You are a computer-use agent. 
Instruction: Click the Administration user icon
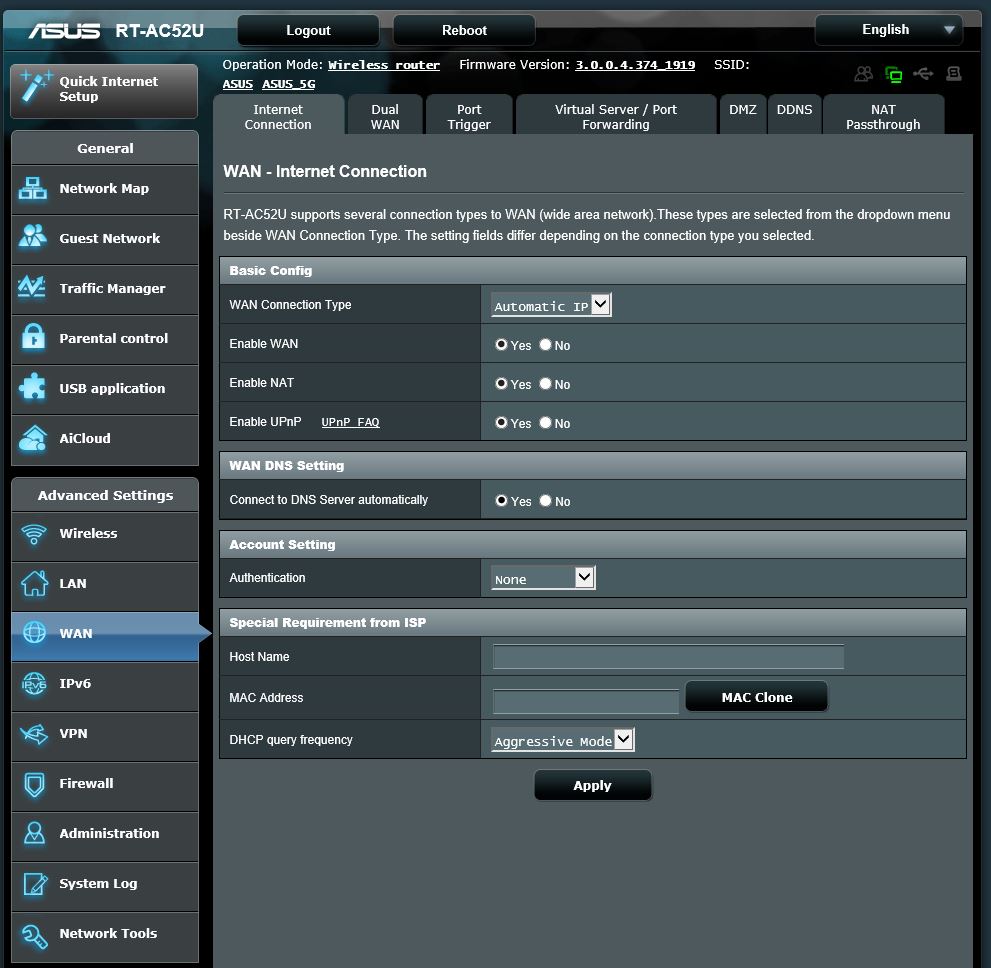tap(34, 833)
